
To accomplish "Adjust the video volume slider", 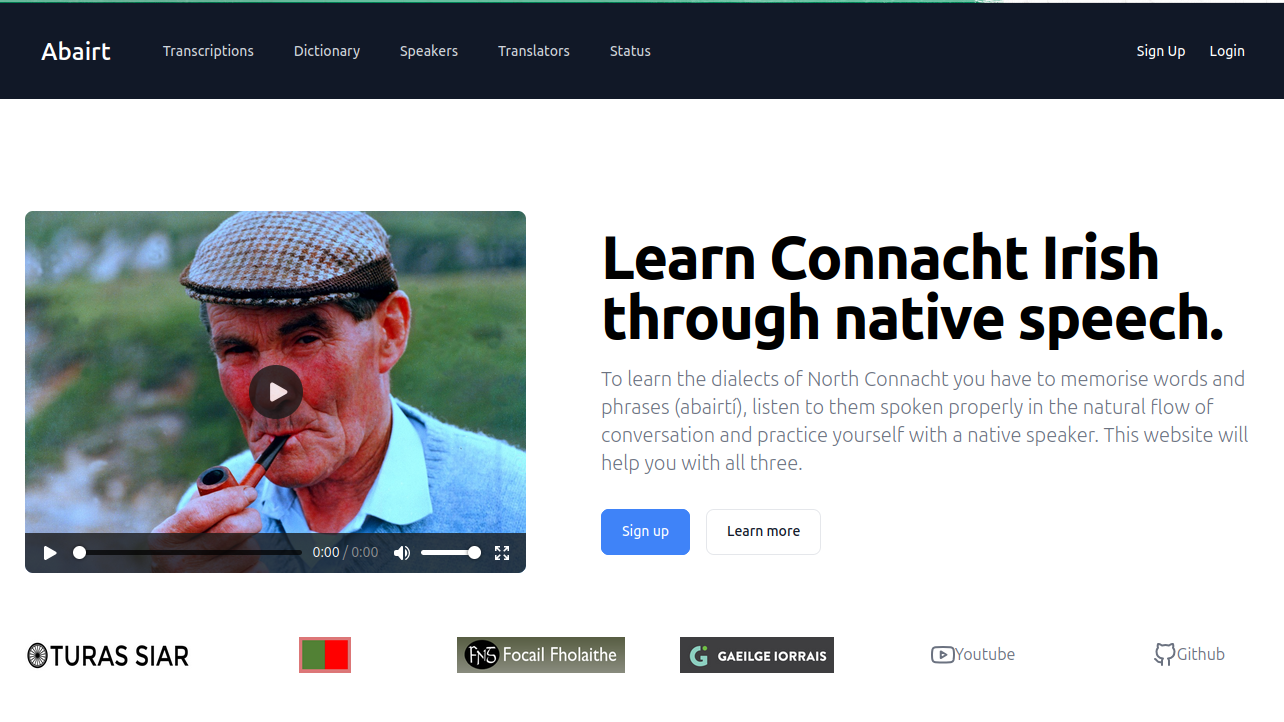I will pyautogui.click(x=449, y=553).
